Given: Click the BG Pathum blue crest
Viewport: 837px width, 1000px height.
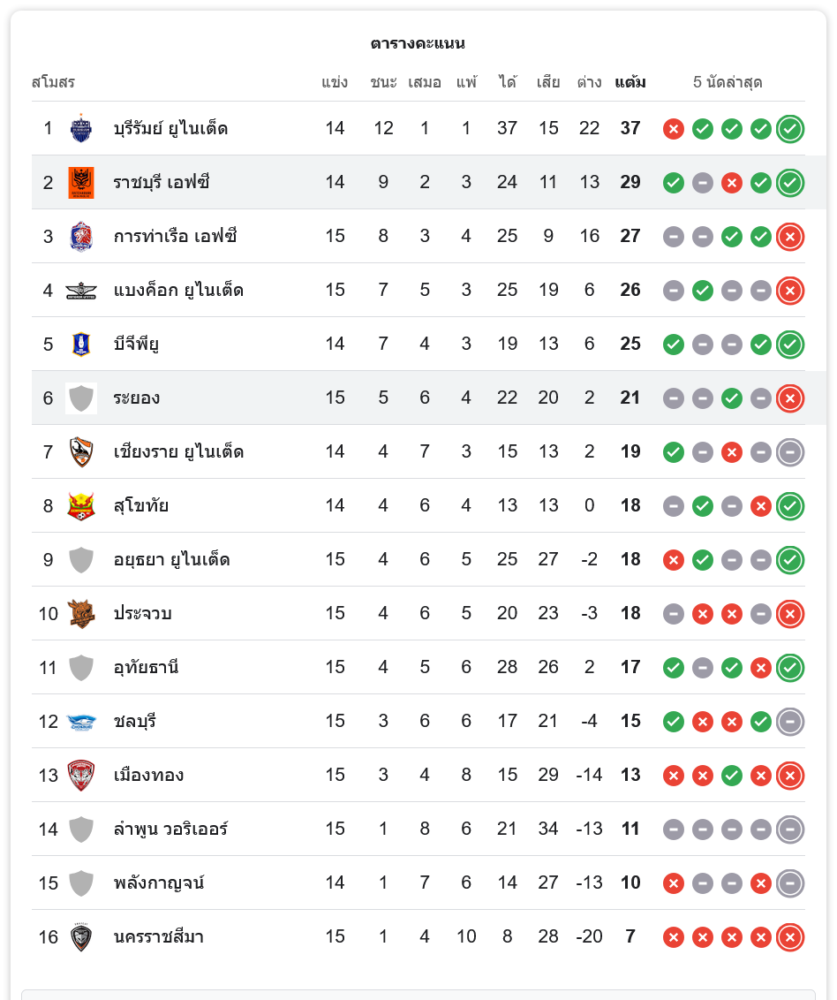Looking at the screenshot, I should tap(81, 344).
